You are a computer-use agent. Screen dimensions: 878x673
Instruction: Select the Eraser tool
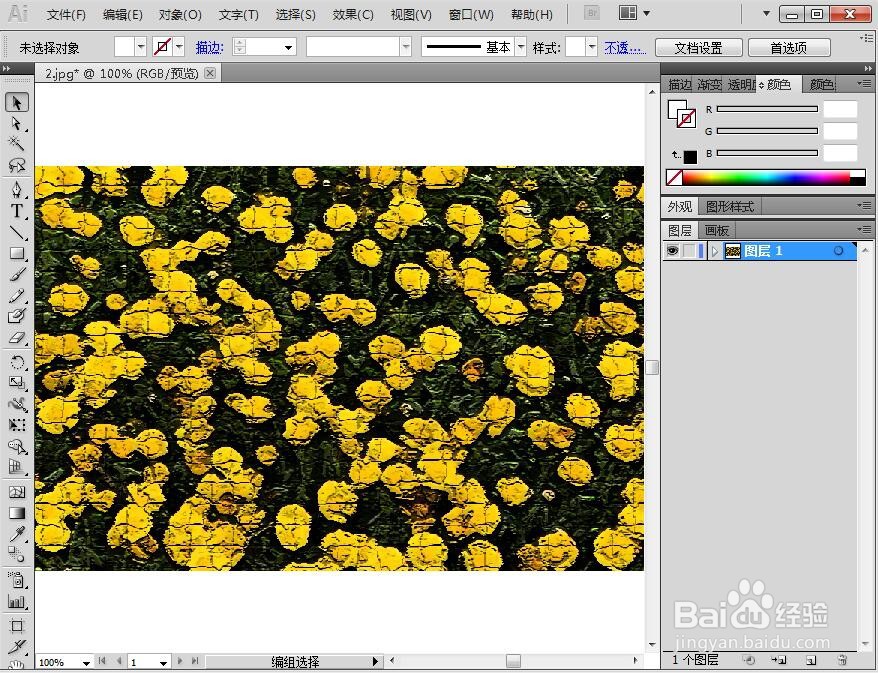17,338
